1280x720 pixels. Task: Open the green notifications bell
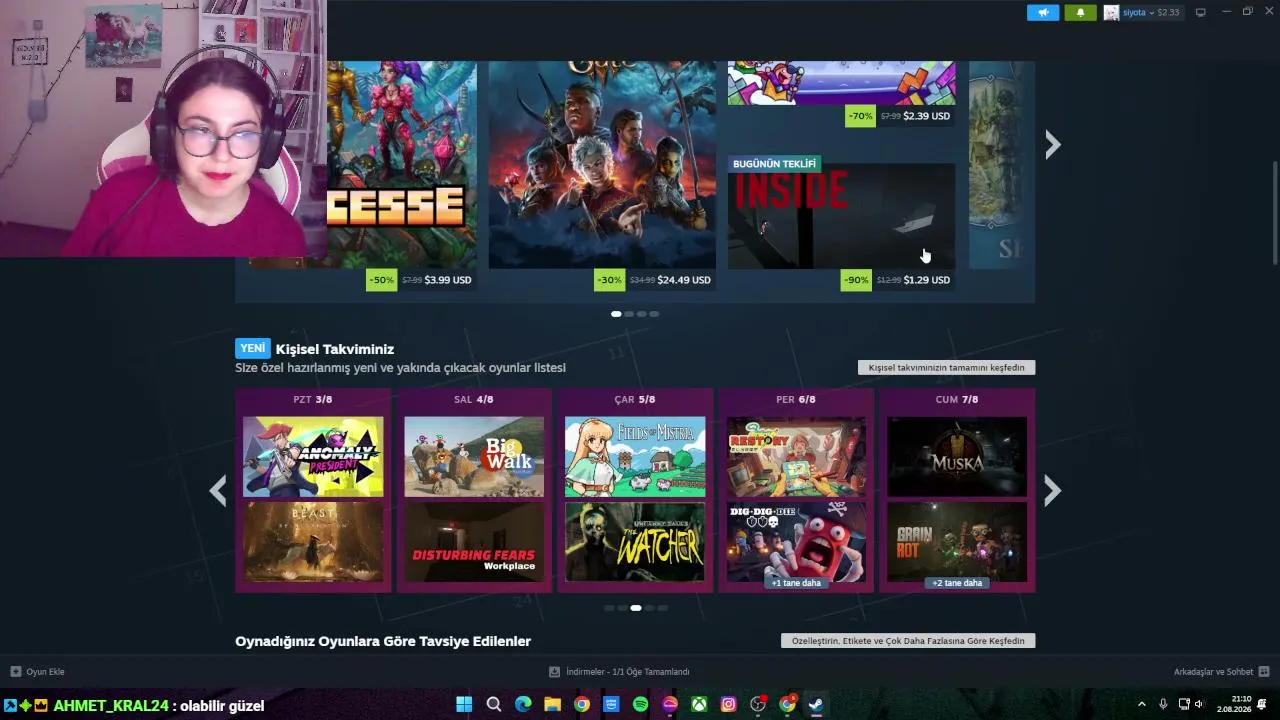(1080, 13)
